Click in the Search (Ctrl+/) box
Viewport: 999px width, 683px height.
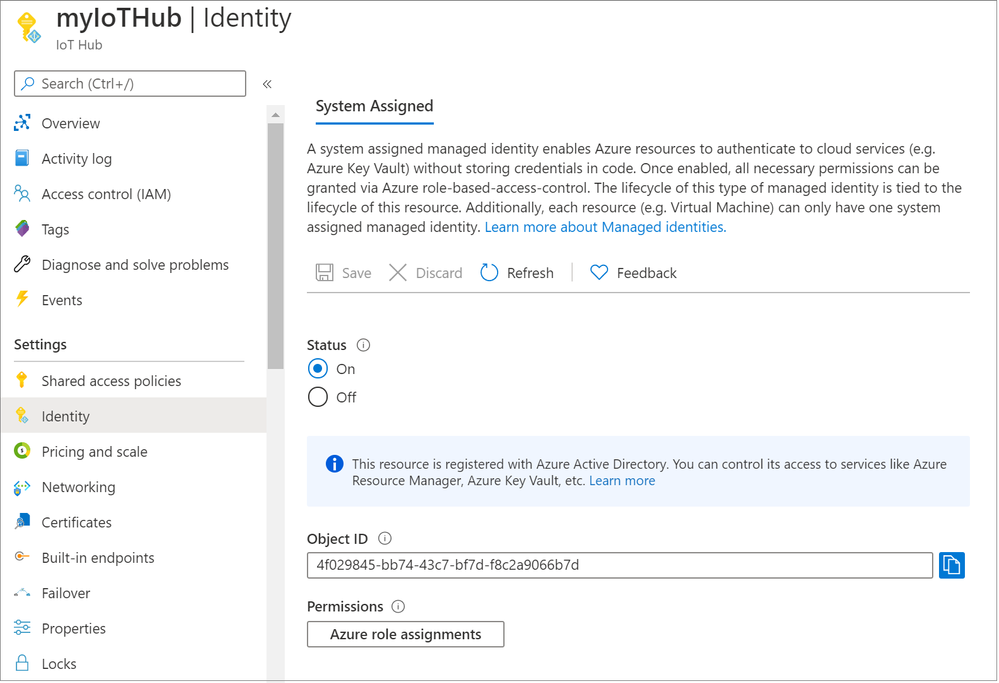130,83
